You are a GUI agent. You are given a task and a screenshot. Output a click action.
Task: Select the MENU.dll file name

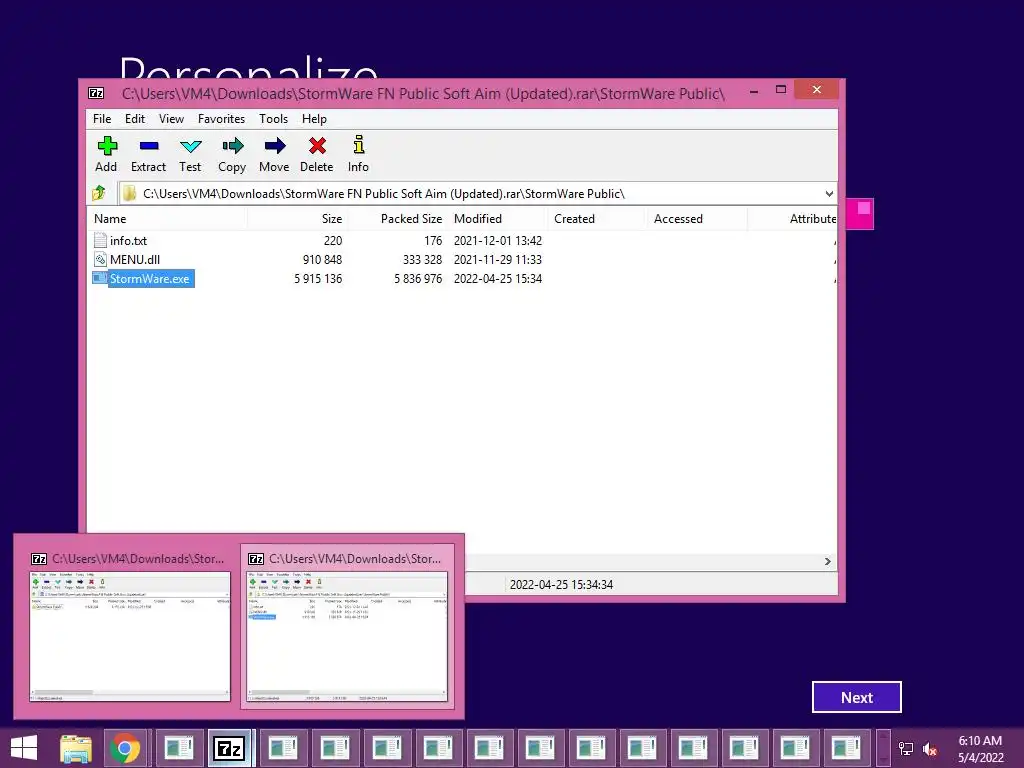(x=135, y=259)
